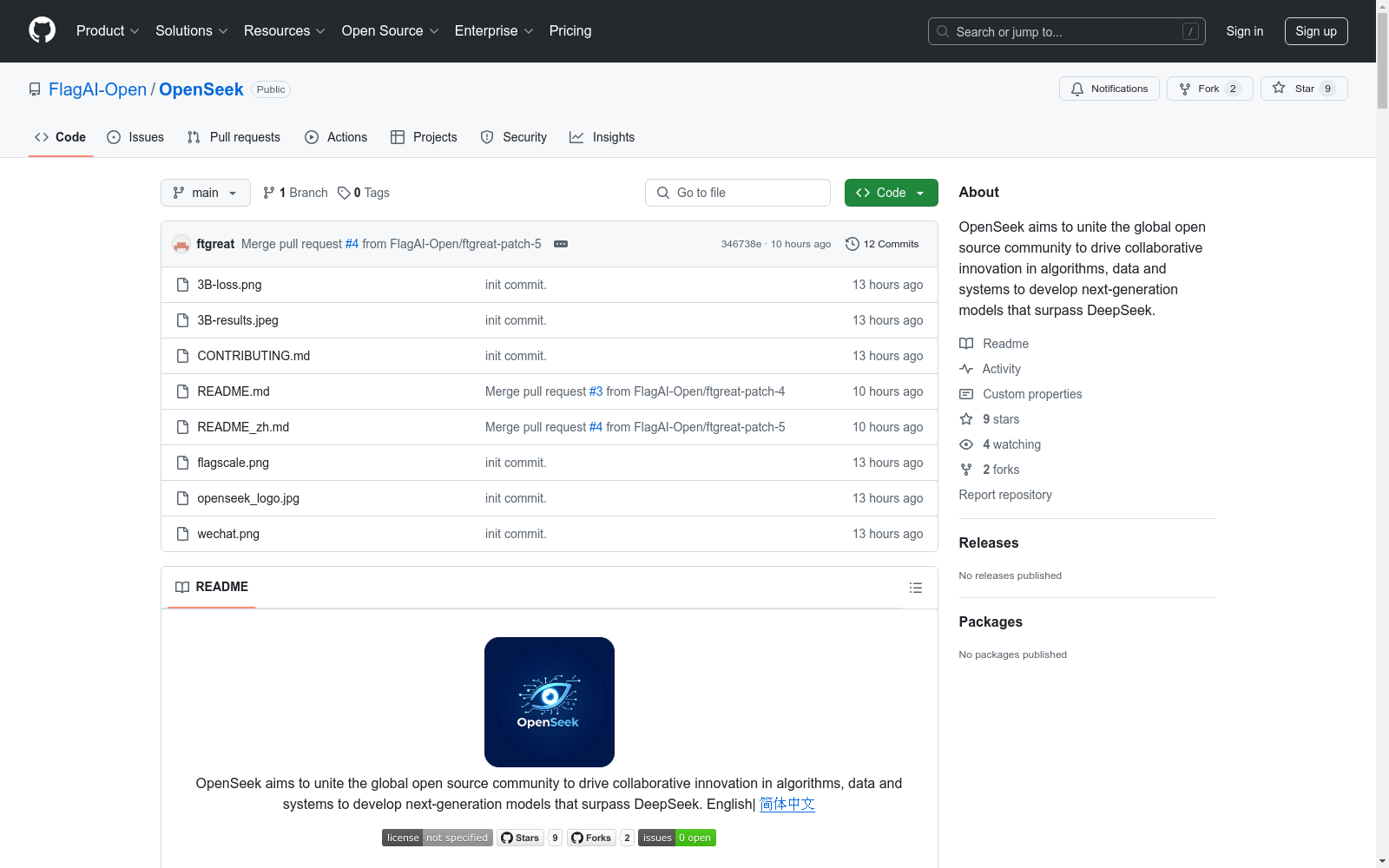Click the tag icon for 0 Tags

pos(344,193)
